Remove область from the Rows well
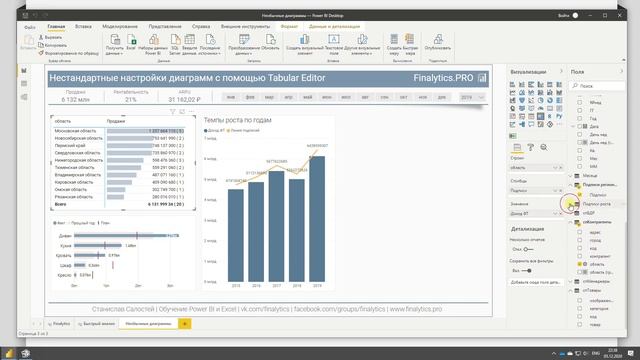 tap(561, 168)
